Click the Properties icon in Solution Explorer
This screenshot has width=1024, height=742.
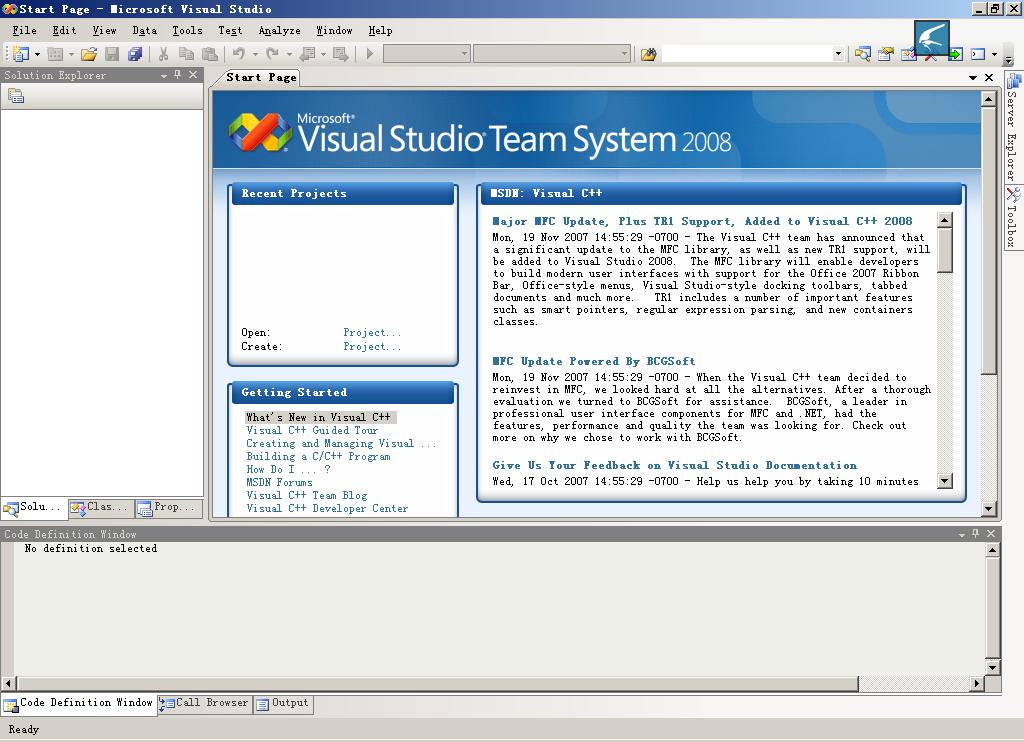coord(15,96)
